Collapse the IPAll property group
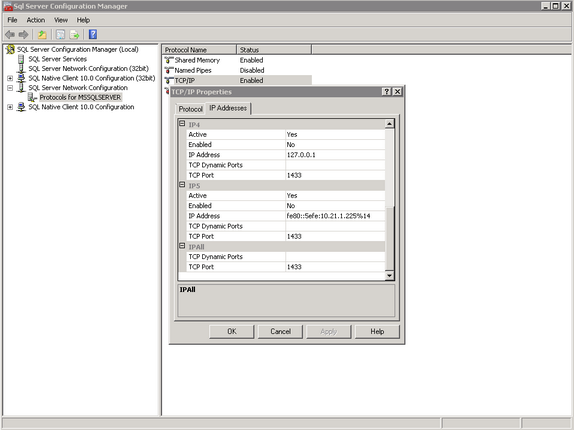Viewport: 574px width, 430px height. [182, 246]
